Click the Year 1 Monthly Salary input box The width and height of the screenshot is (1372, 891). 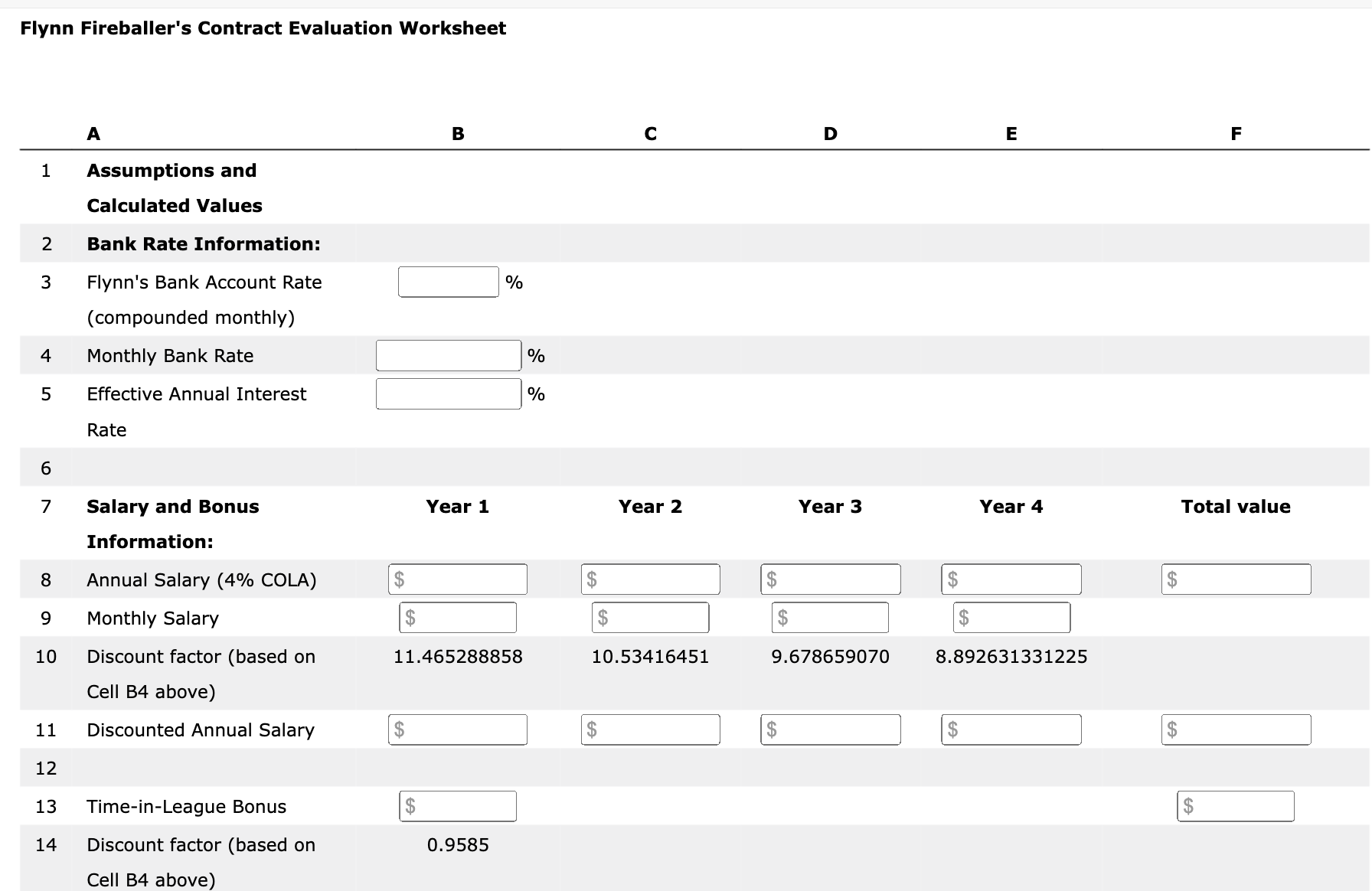coord(457,617)
